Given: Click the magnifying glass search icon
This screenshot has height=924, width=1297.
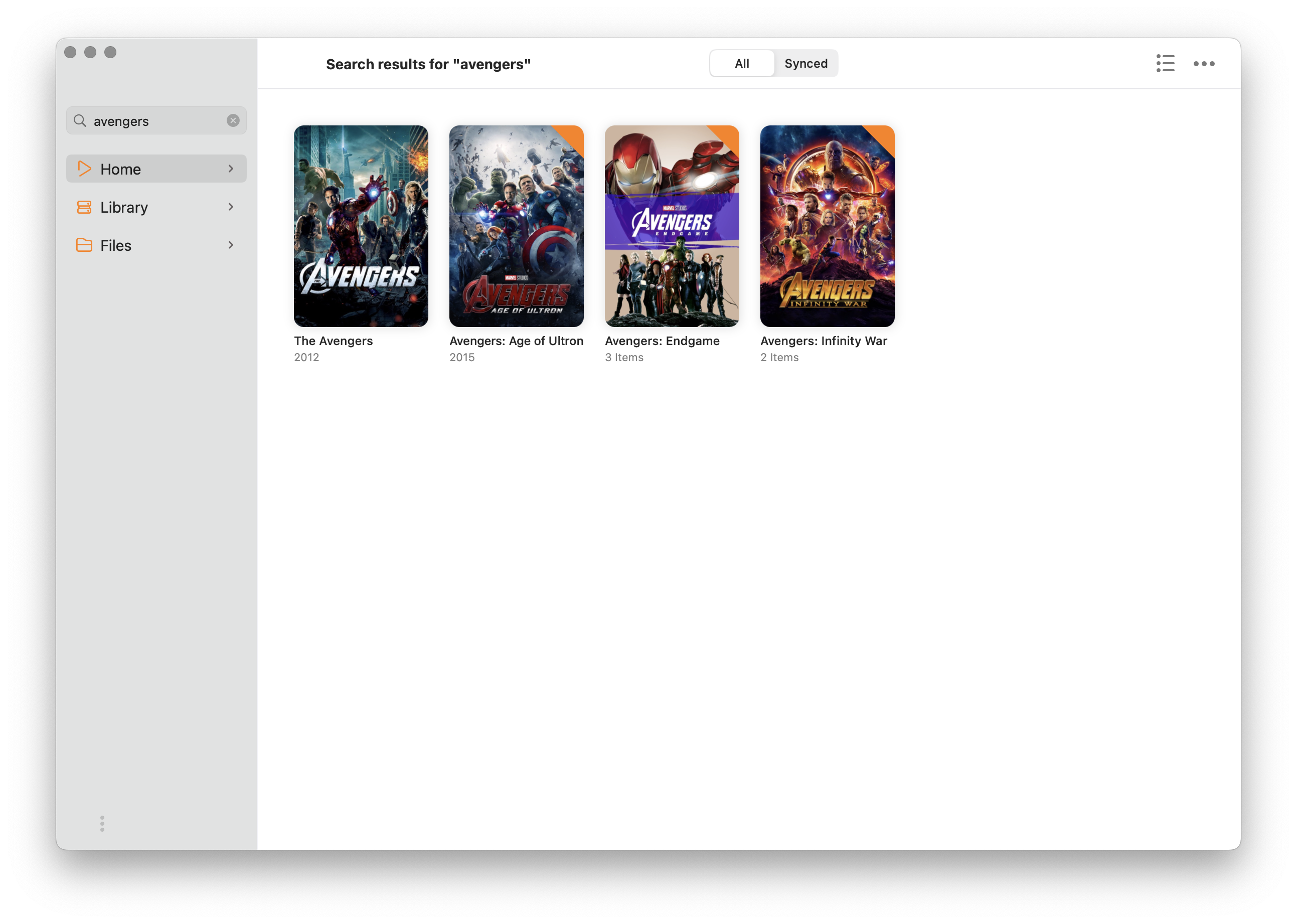Looking at the screenshot, I should click(x=80, y=120).
